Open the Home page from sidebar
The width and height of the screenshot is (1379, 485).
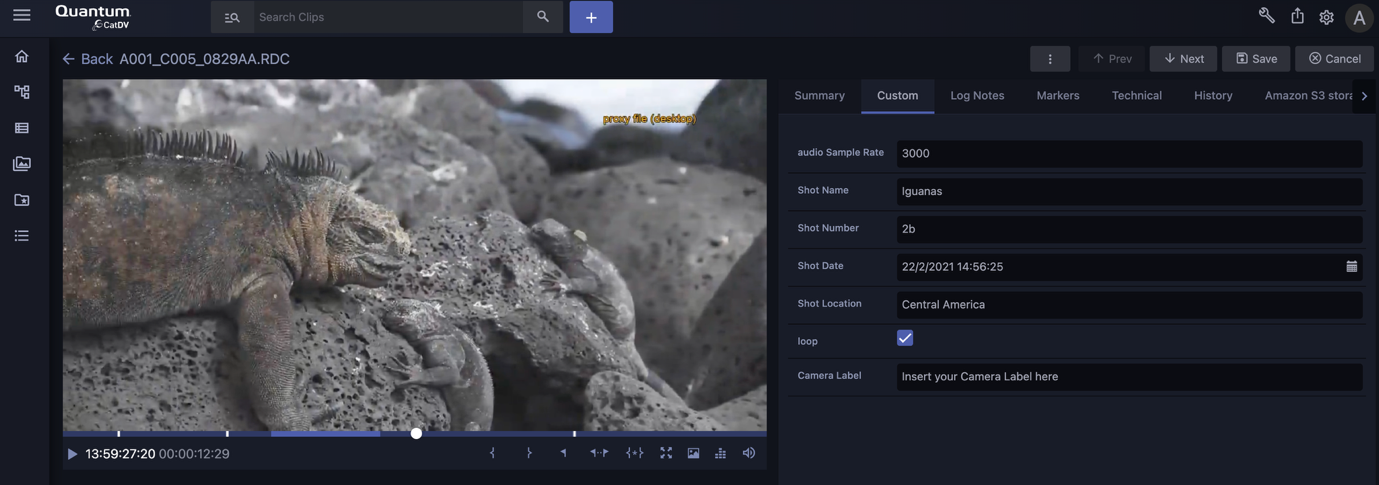(x=21, y=56)
